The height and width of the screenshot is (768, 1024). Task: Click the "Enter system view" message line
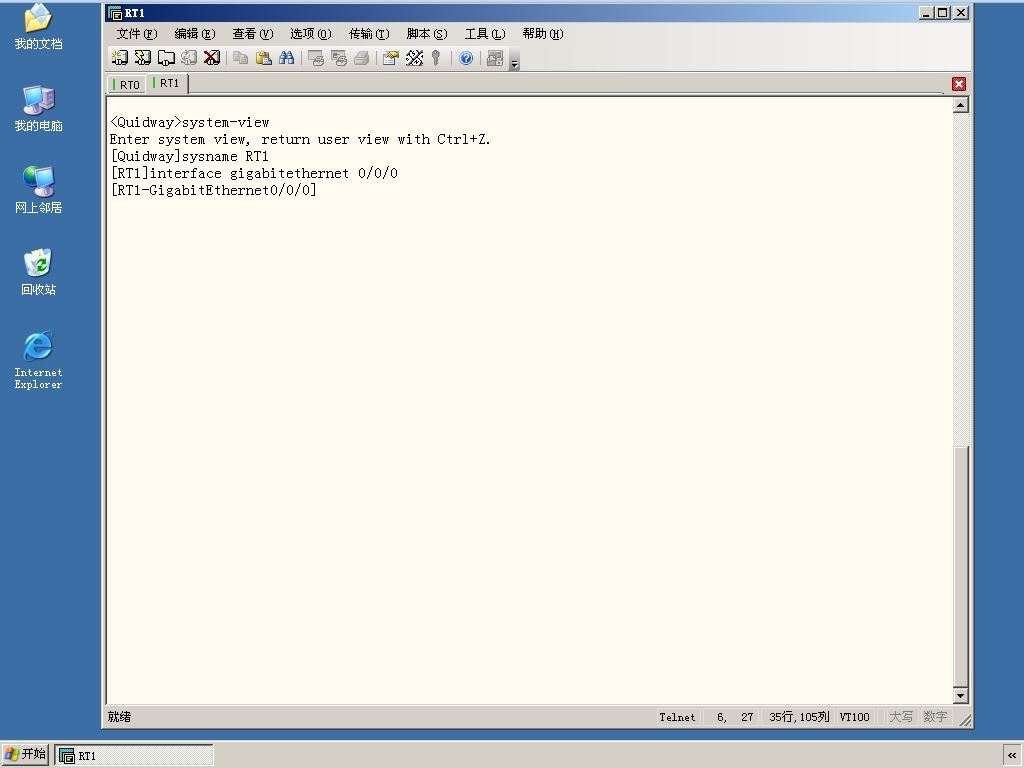[x=300, y=139]
